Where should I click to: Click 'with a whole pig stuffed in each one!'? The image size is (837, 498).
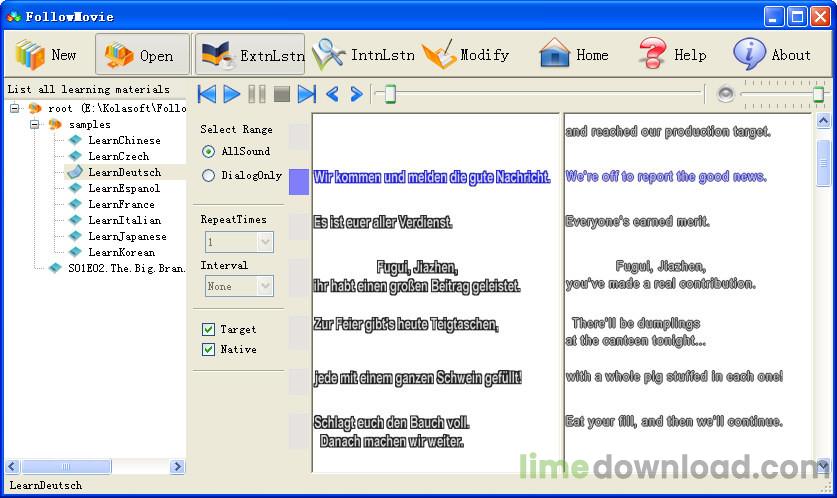[674, 376]
